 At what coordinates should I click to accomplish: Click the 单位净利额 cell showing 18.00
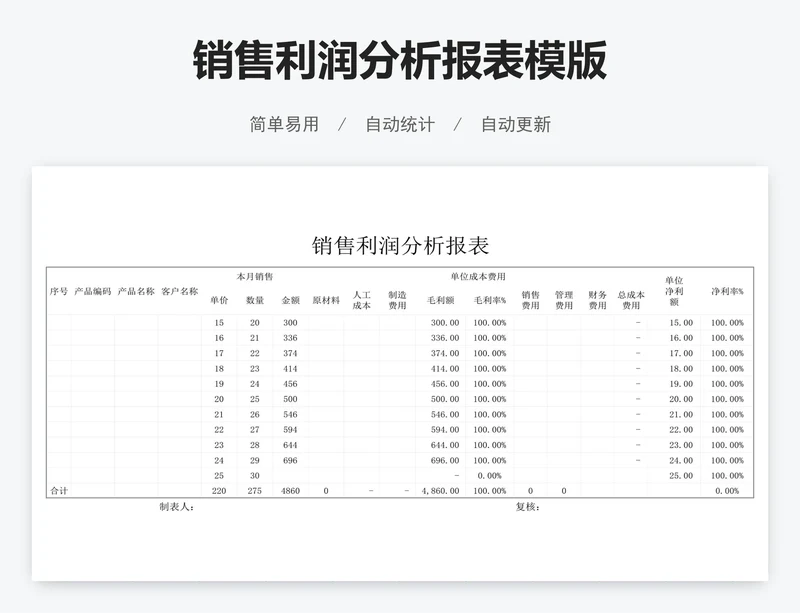[x=681, y=369]
